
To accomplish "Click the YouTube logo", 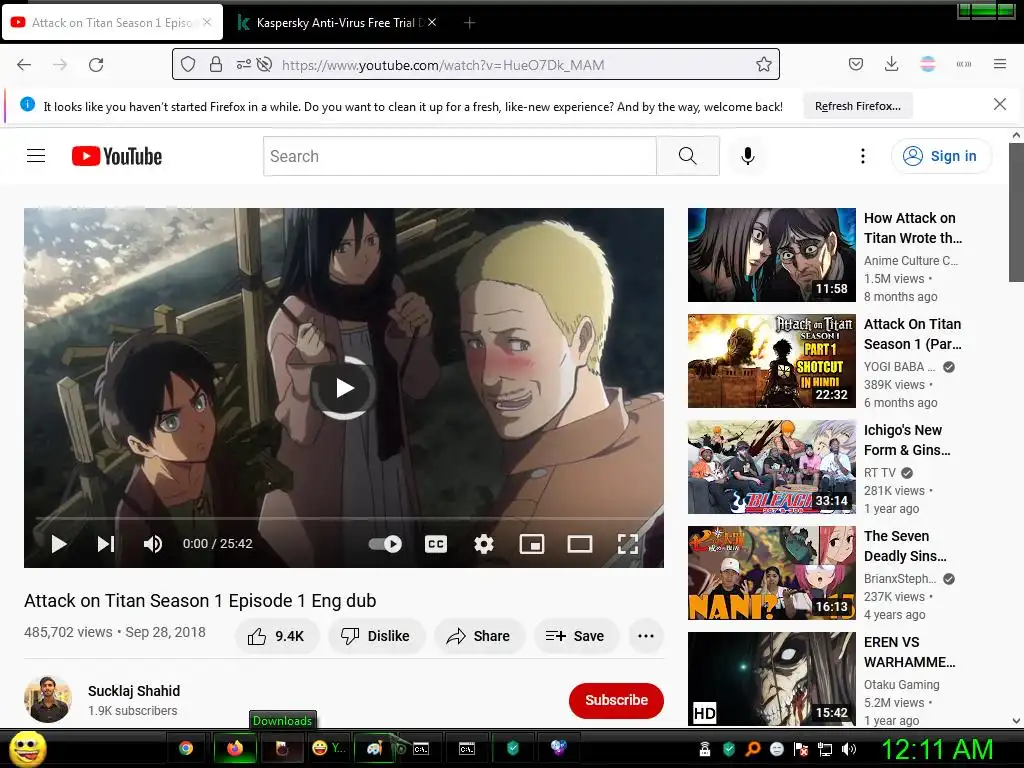I will [117, 156].
